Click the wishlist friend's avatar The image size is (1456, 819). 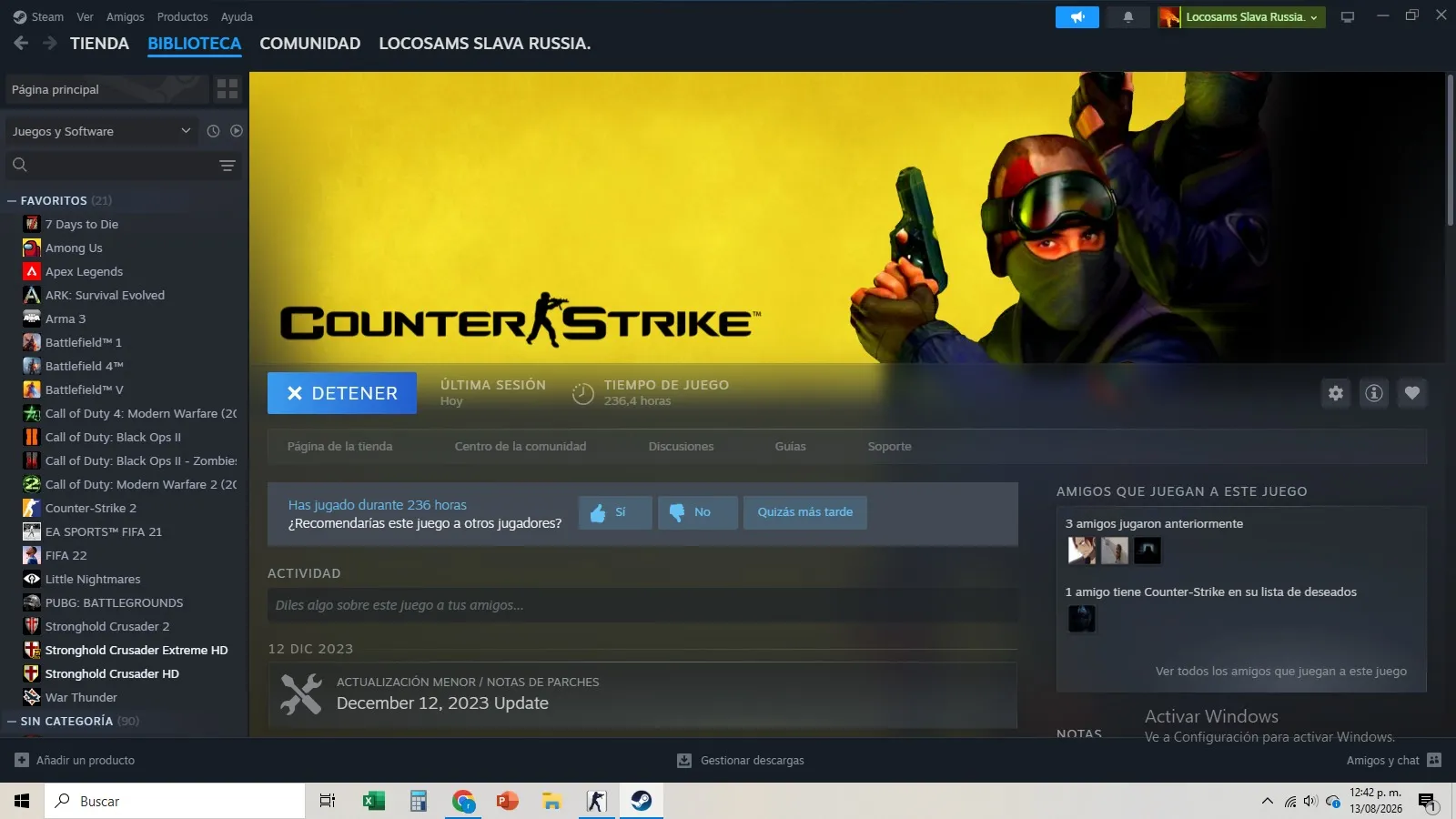[x=1081, y=619]
